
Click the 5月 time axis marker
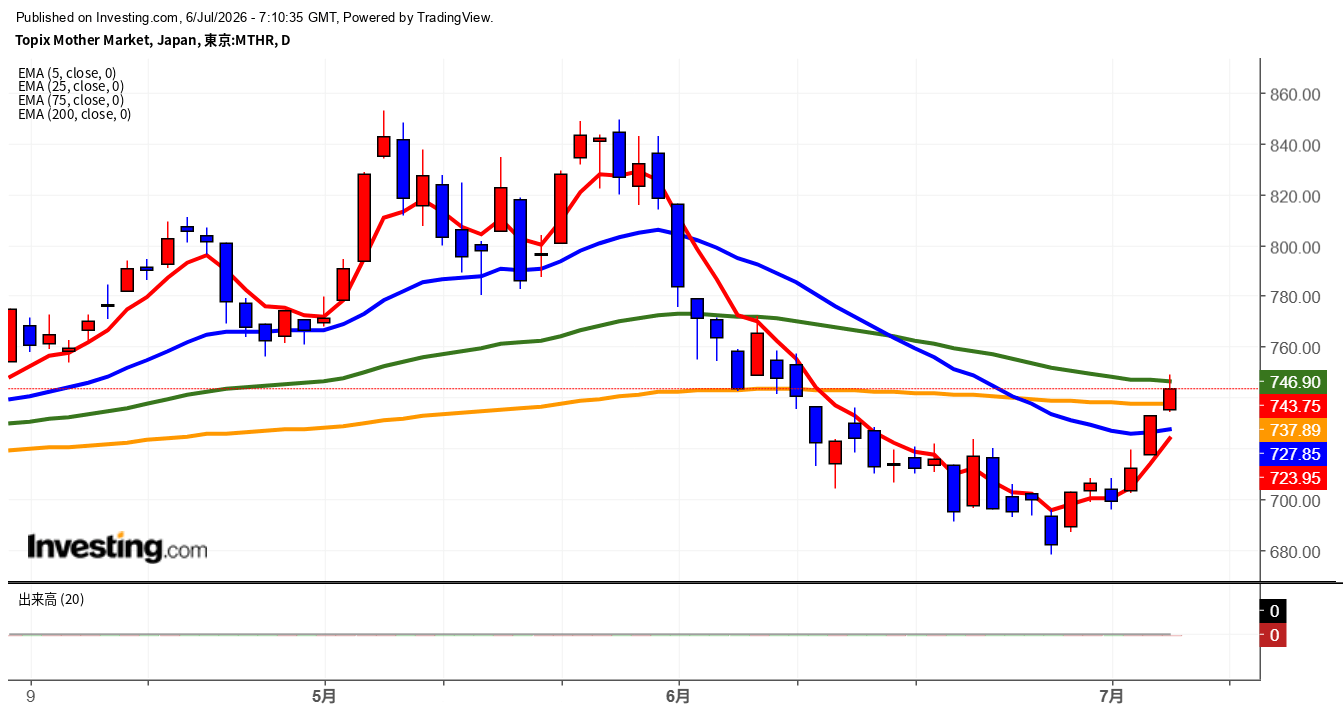click(x=324, y=695)
